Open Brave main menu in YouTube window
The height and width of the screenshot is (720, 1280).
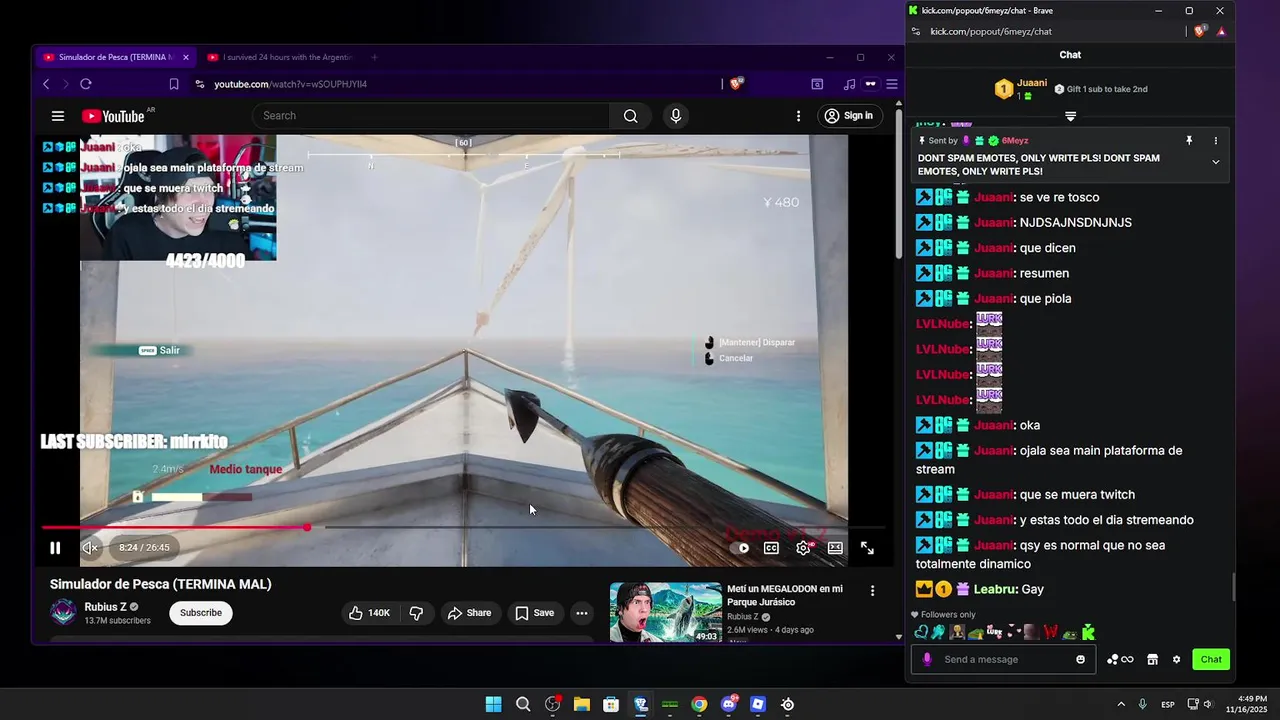[x=892, y=84]
